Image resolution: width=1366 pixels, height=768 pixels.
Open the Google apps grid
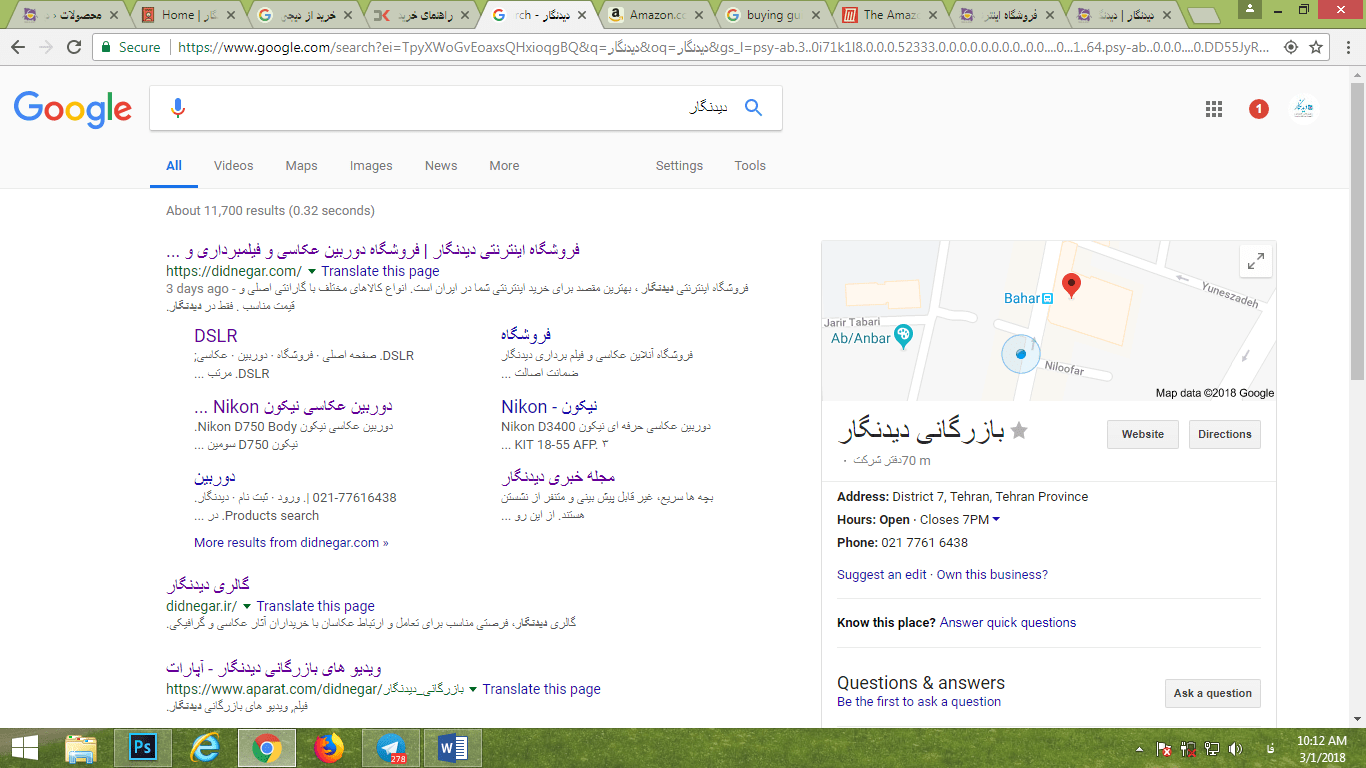(x=1214, y=109)
